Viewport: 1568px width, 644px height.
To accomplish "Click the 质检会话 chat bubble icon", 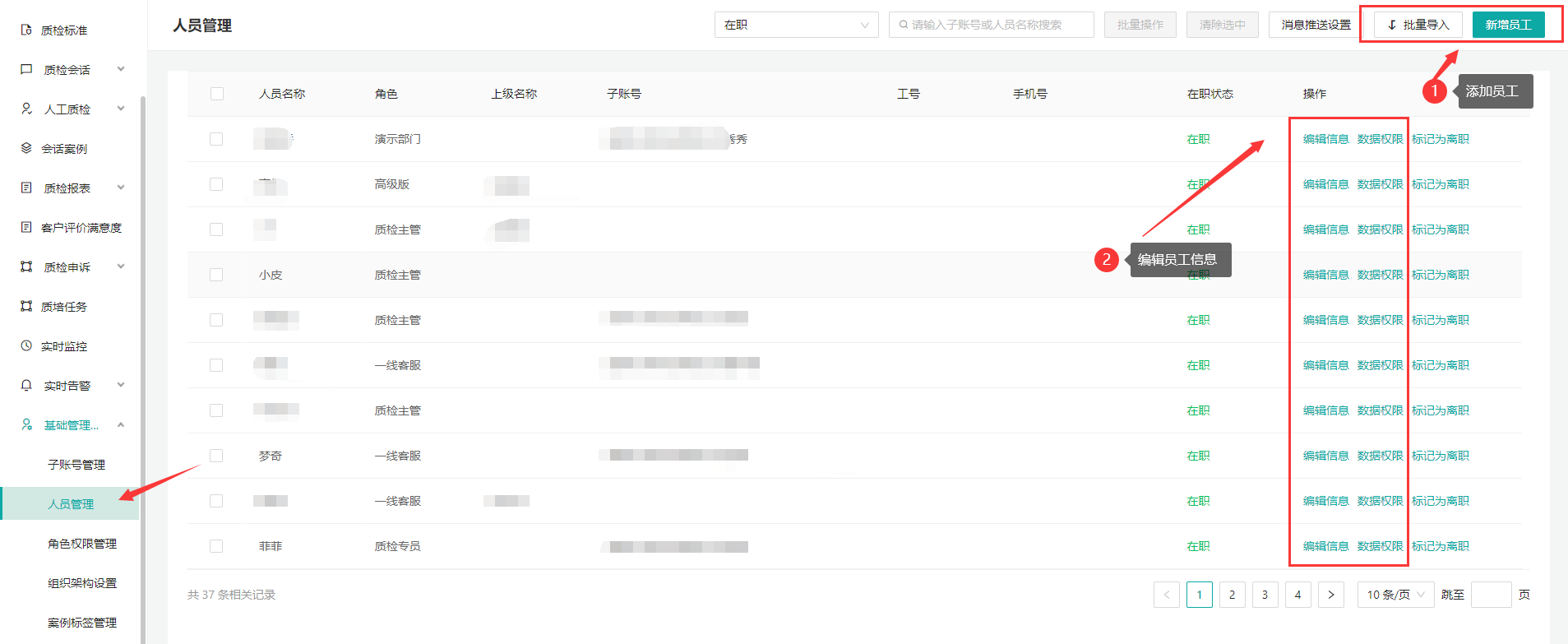I will coord(26,69).
